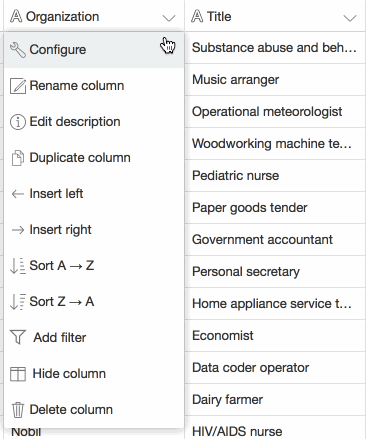
Task: Click the Hide column table icon
Action: click(x=18, y=374)
